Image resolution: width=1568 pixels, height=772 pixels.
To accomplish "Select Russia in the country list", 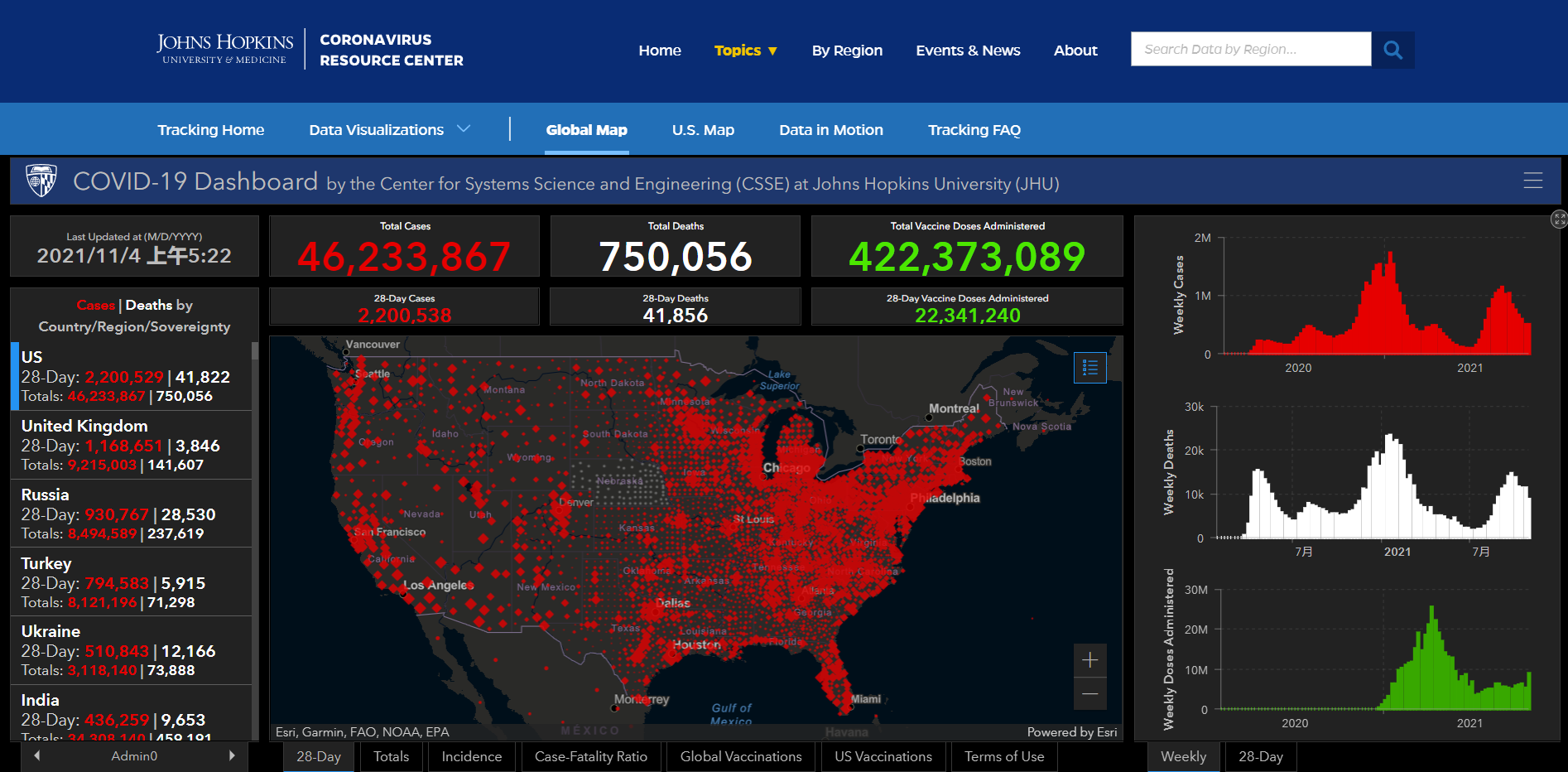I will tap(131, 514).
